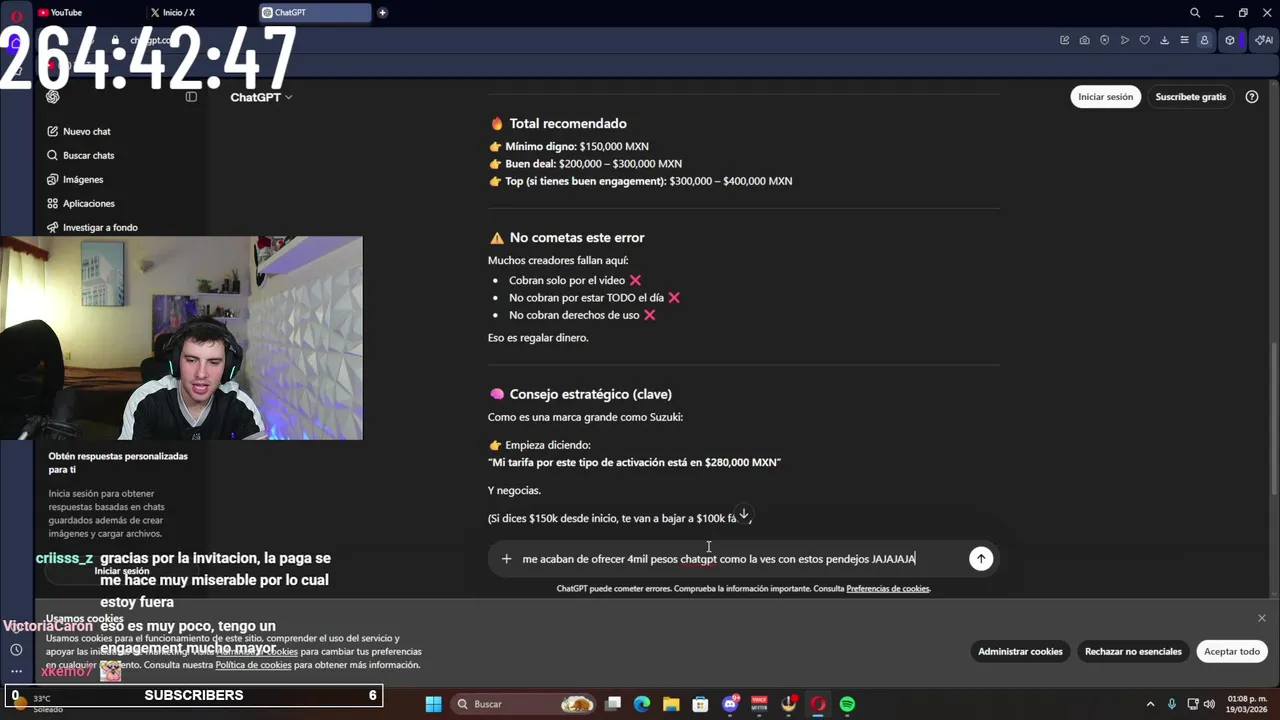
Task: Open the Opera browser tab search icon
Action: tap(1195, 13)
